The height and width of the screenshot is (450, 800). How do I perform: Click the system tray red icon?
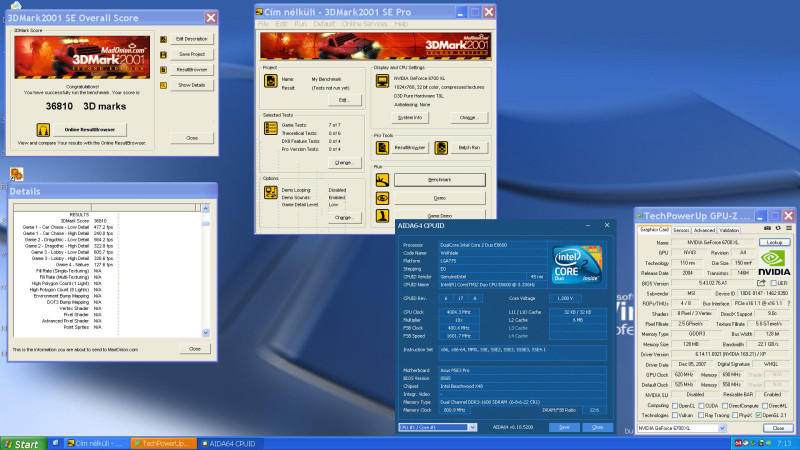pyautogui.click(x=738, y=443)
